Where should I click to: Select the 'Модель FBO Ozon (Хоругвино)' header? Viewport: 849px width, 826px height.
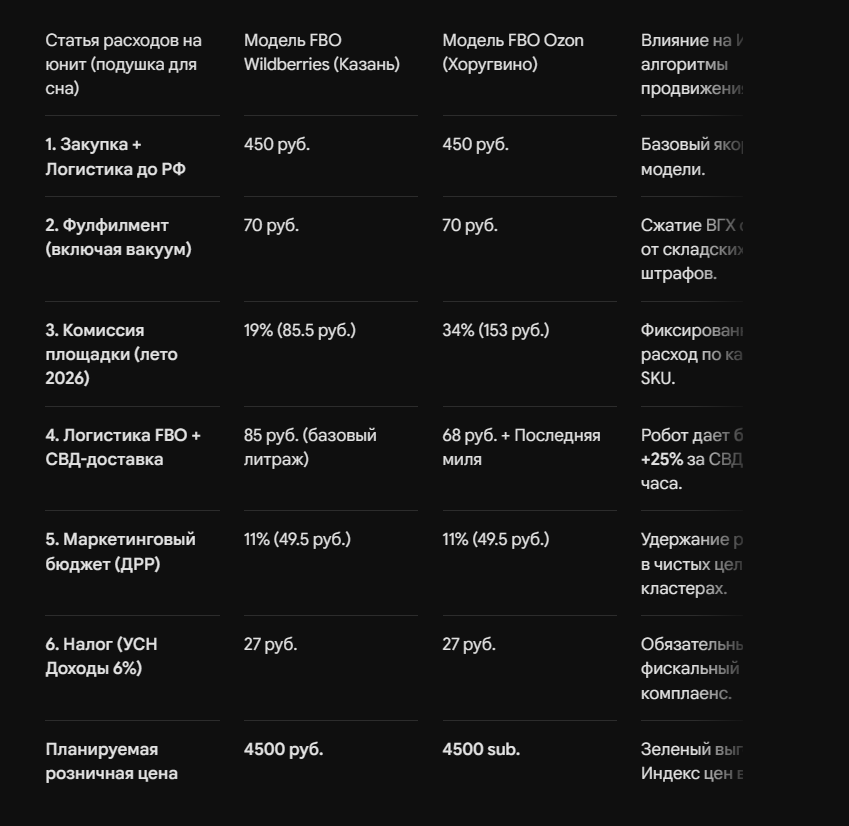(x=513, y=52)
